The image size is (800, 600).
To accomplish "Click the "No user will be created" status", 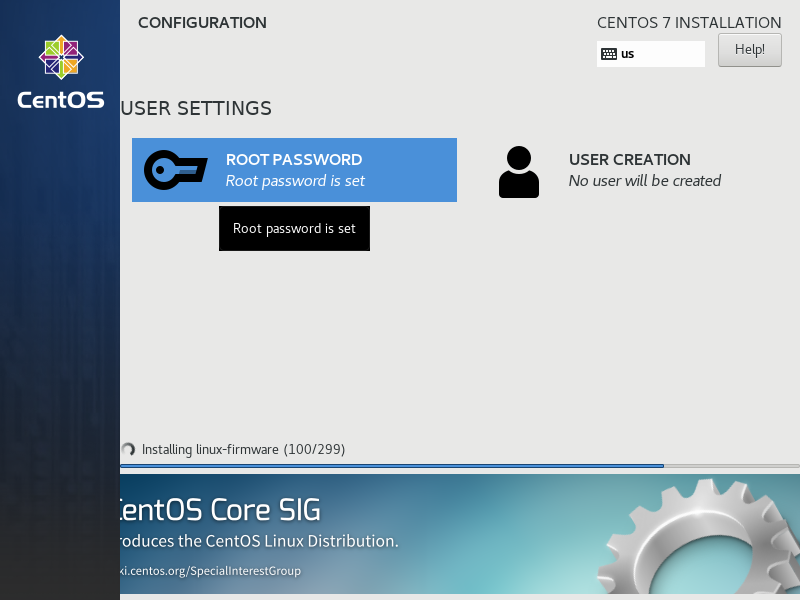I will pyautogui.click(x=644, y=181).
